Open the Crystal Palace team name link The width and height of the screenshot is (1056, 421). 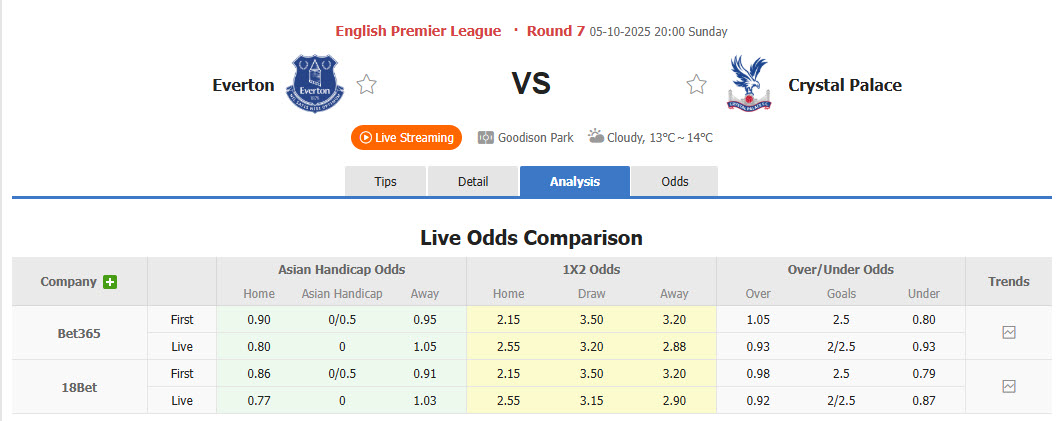(845, 85)
